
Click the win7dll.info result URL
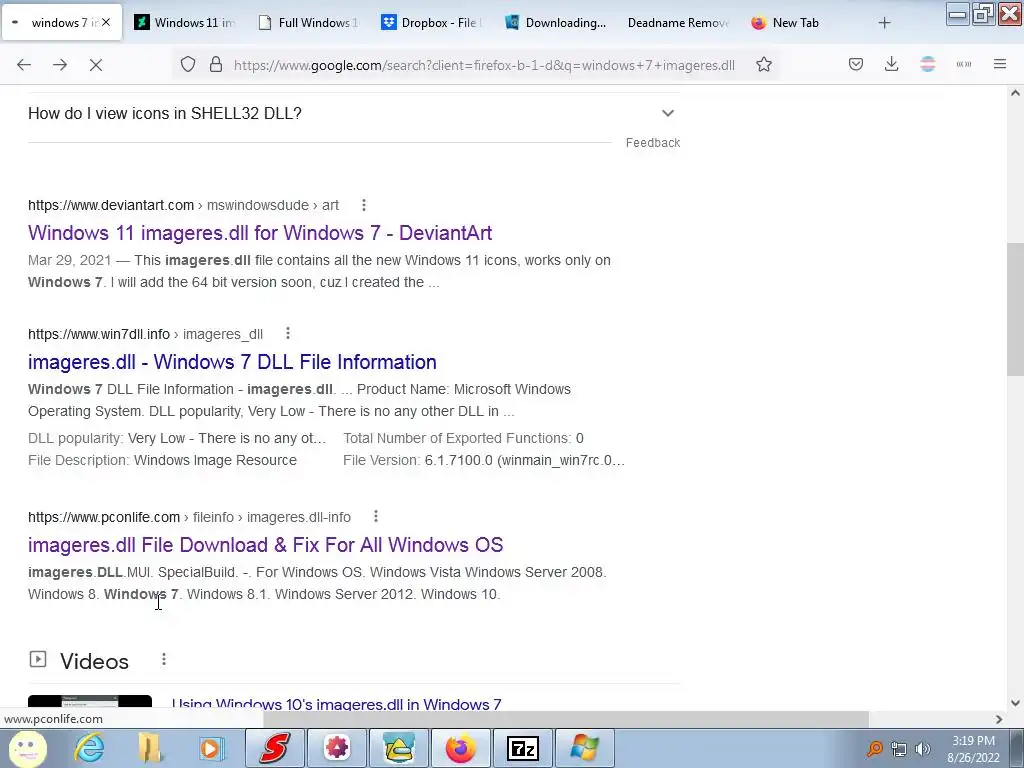(145, 334)
